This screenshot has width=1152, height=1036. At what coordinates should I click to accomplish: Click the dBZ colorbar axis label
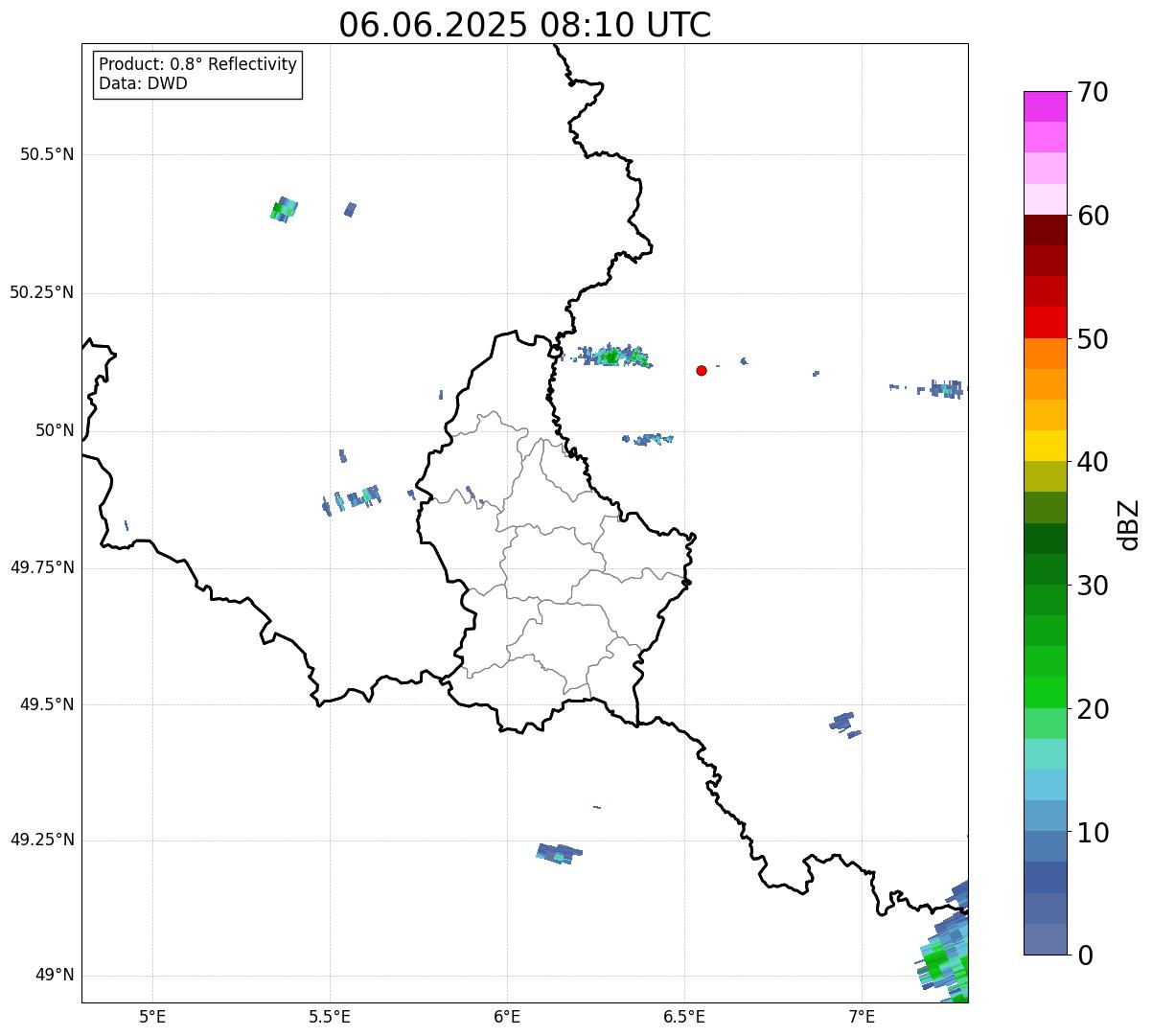pos(1130,524)
